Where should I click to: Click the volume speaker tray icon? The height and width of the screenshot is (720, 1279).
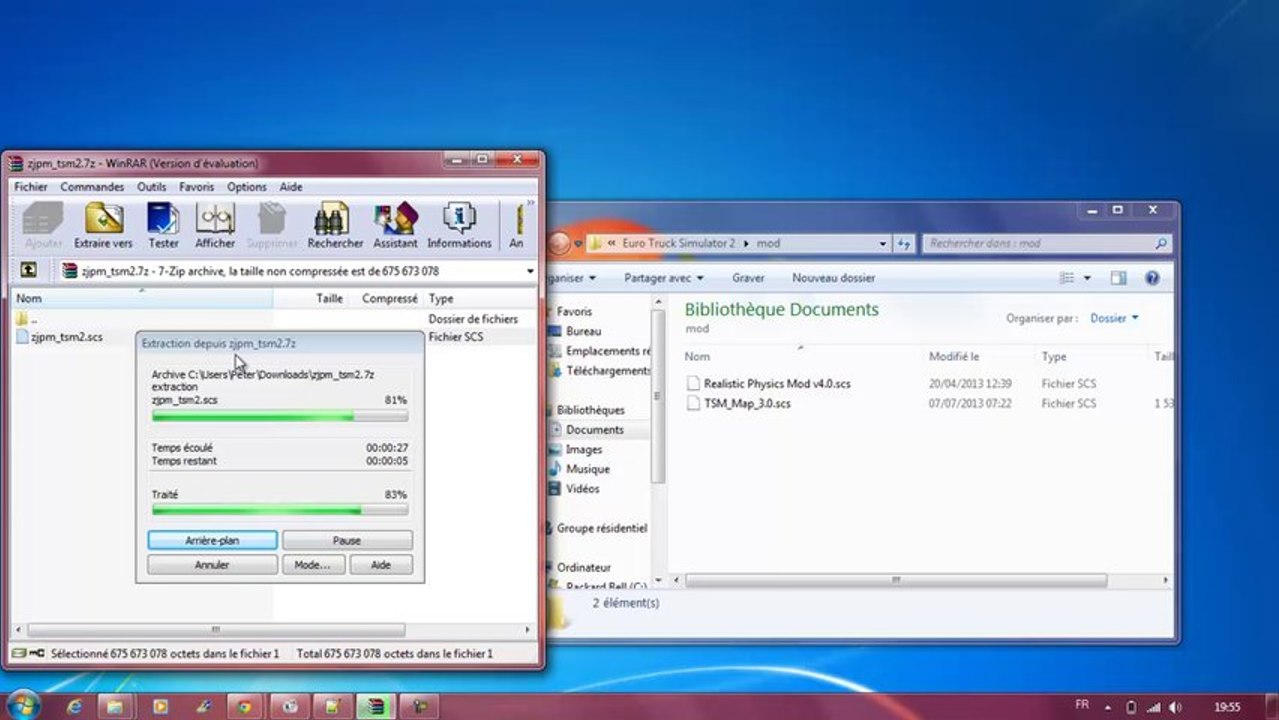[1174, 706]
